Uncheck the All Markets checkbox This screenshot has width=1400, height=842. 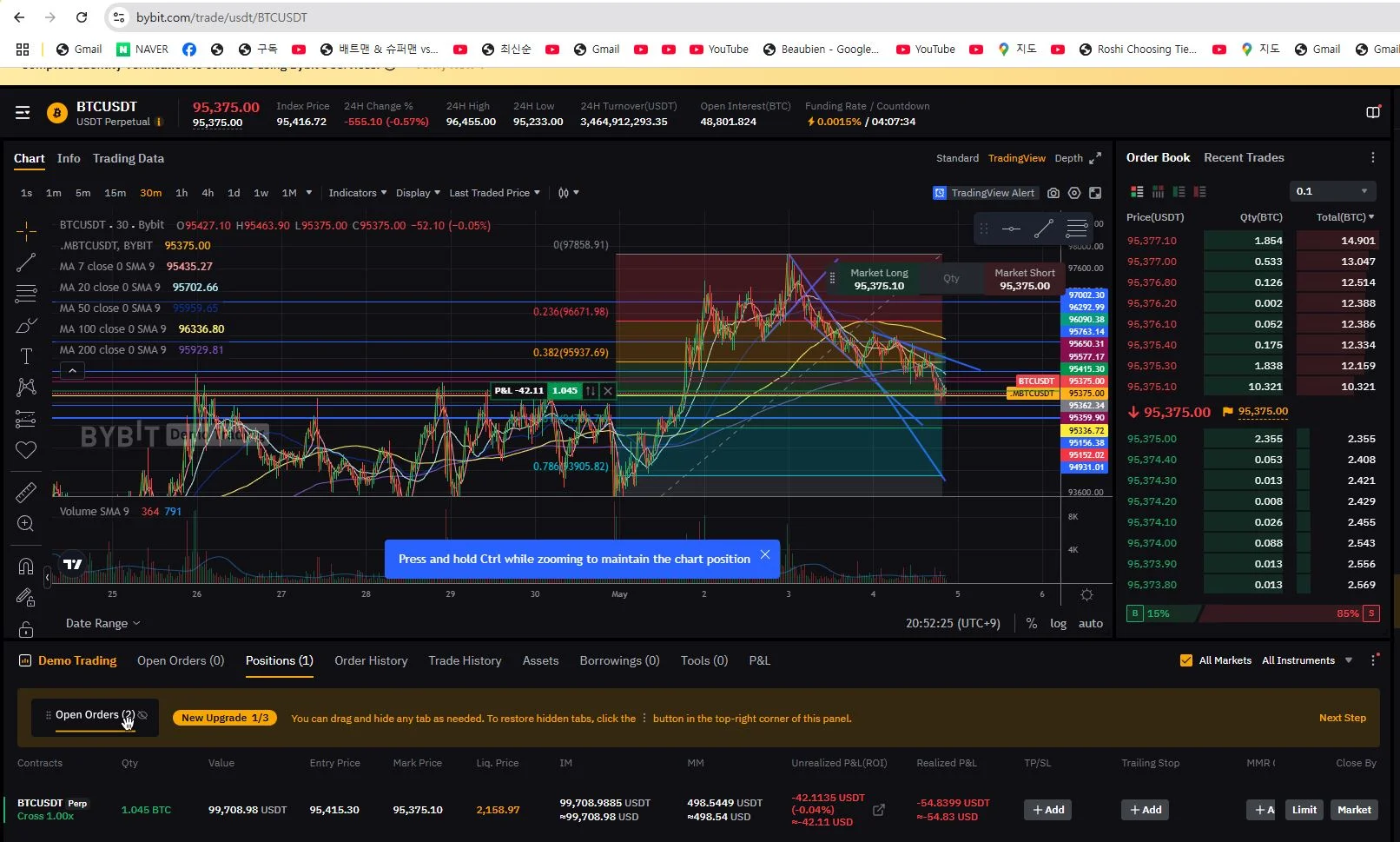coord(1186,660)
